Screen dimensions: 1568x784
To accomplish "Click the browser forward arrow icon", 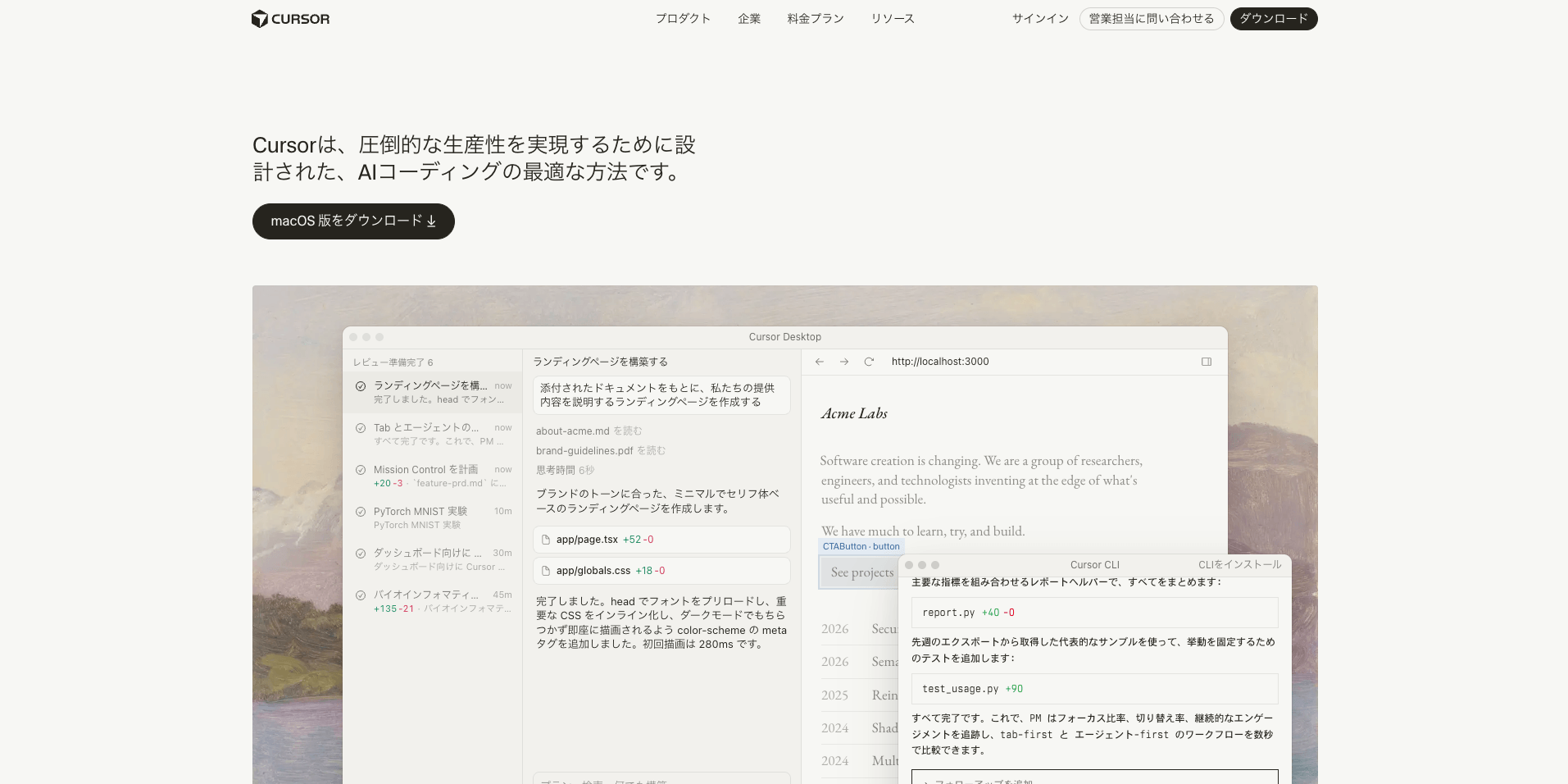I will [844, 362].
